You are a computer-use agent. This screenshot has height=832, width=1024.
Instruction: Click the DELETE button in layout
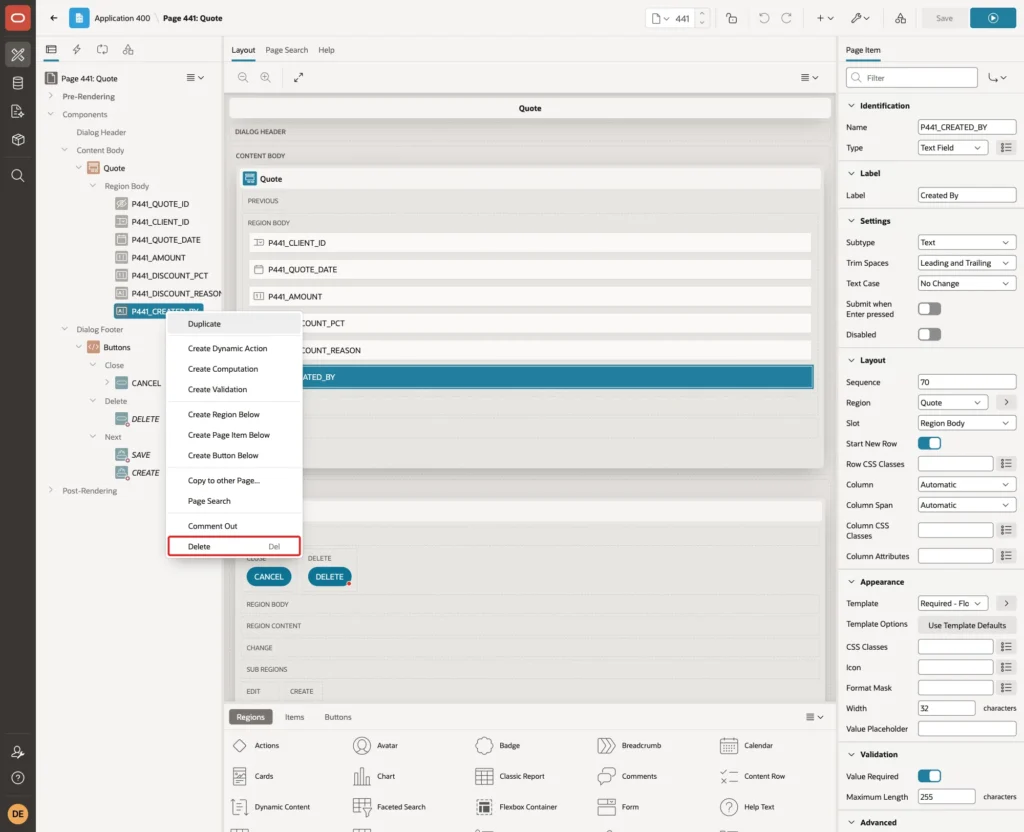click(329, 577)
